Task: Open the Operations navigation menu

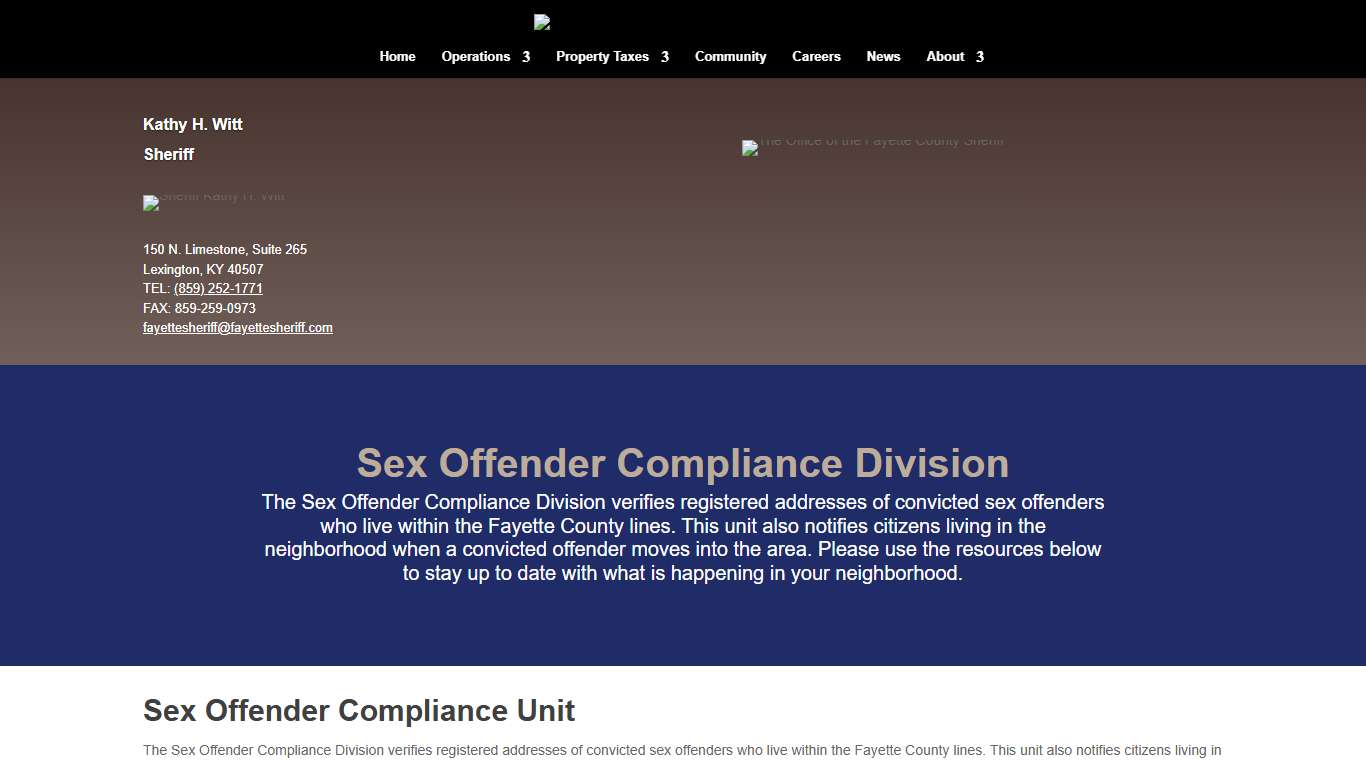Action: click(475, 57)
